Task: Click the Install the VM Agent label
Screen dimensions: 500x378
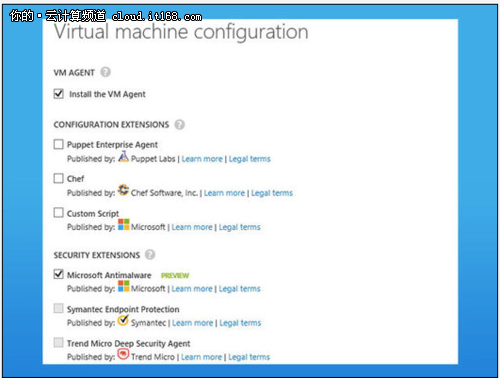Action: [107, 94]
